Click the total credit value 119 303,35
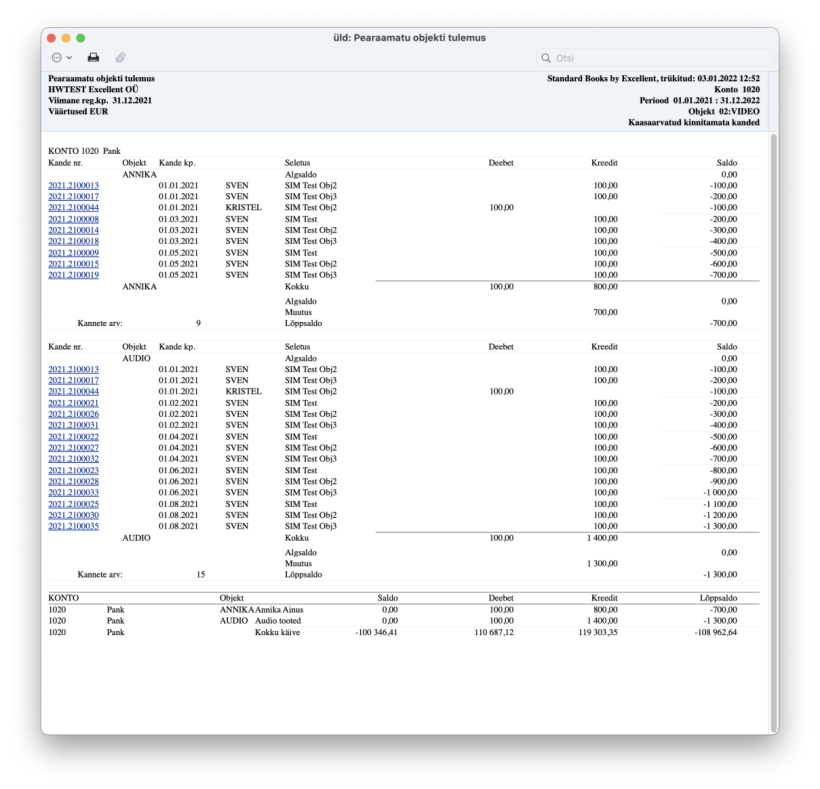This screenshot has height=789, width=820. (x=598, y=632)
